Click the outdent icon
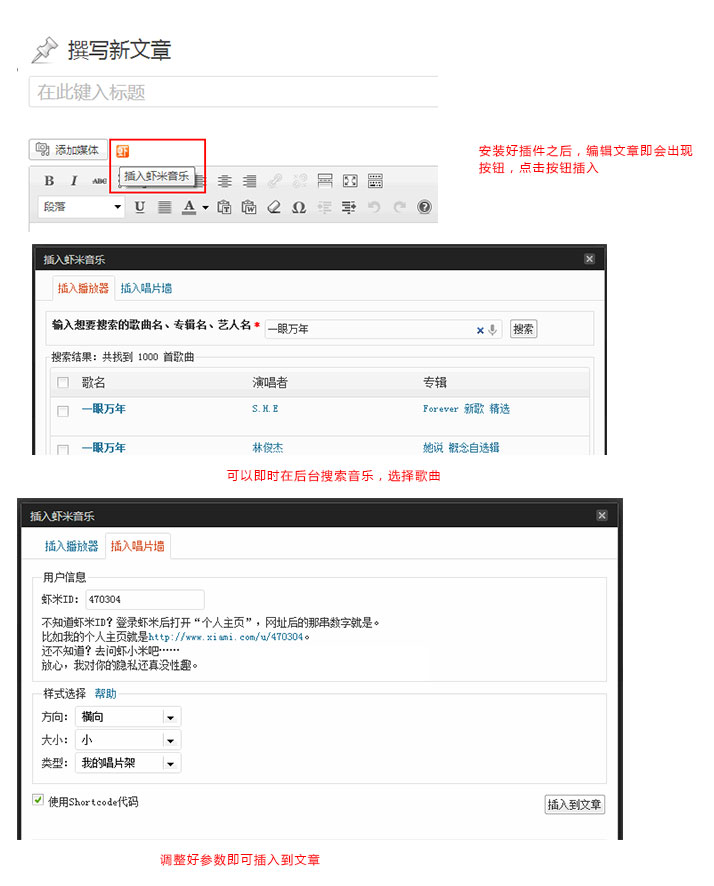The width and height of the screenshot is (714, 886). (324, 207)
